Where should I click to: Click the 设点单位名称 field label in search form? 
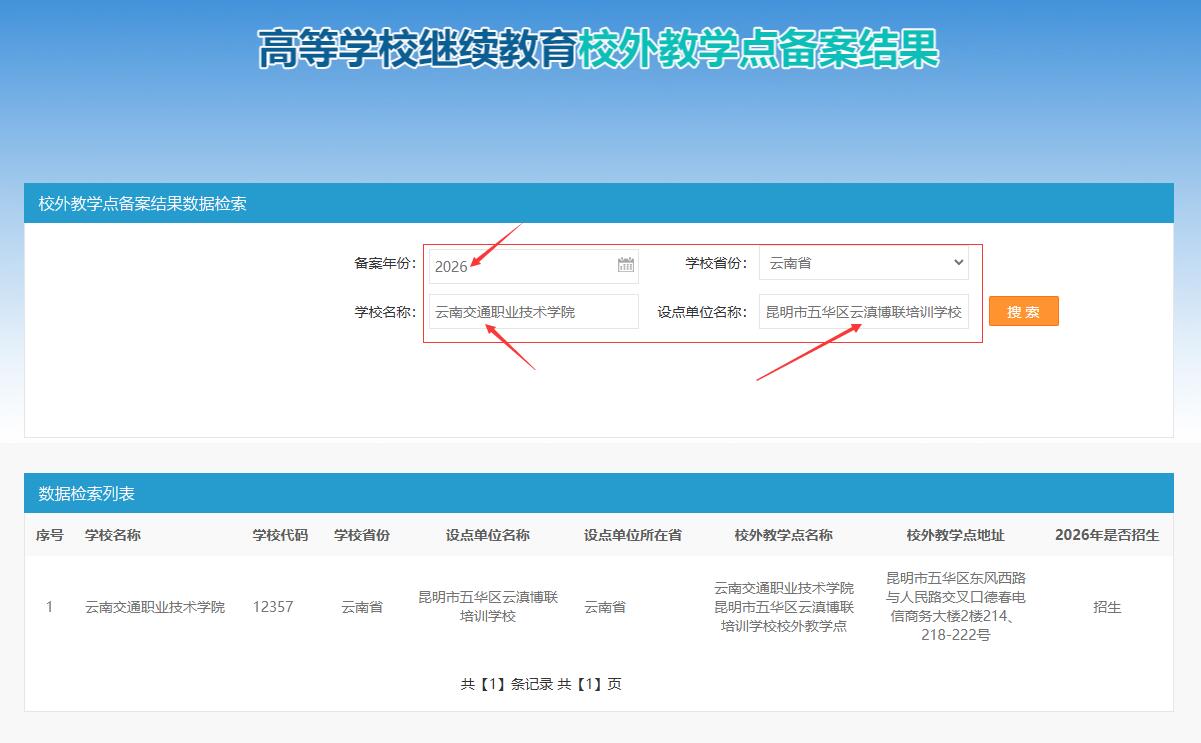pyautogui.click(x=702, y=311)
